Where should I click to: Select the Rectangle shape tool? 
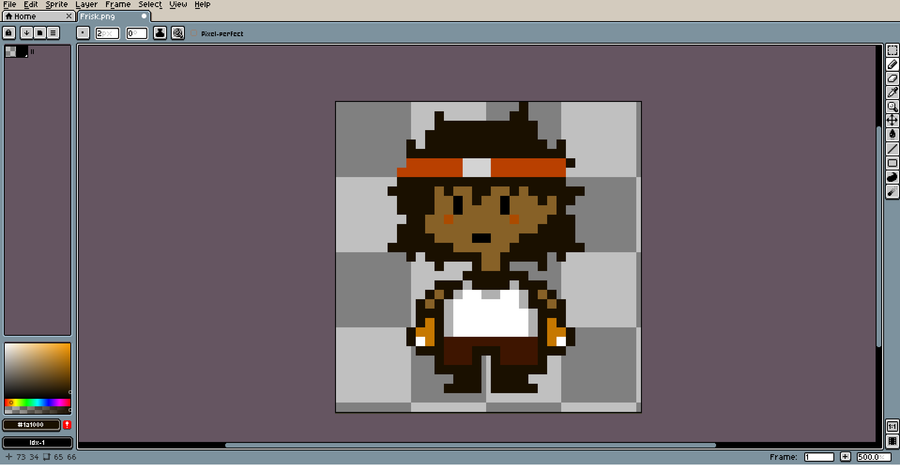[892, 163]
